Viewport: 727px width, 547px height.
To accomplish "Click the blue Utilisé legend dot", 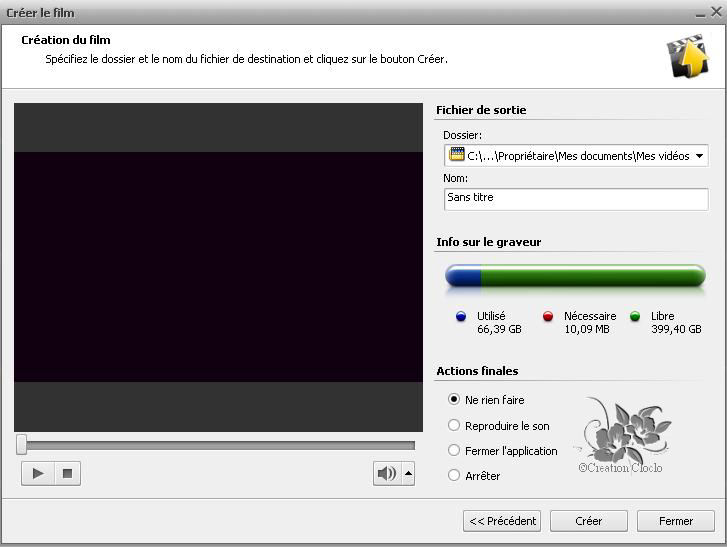I will [x=461, y=317].
